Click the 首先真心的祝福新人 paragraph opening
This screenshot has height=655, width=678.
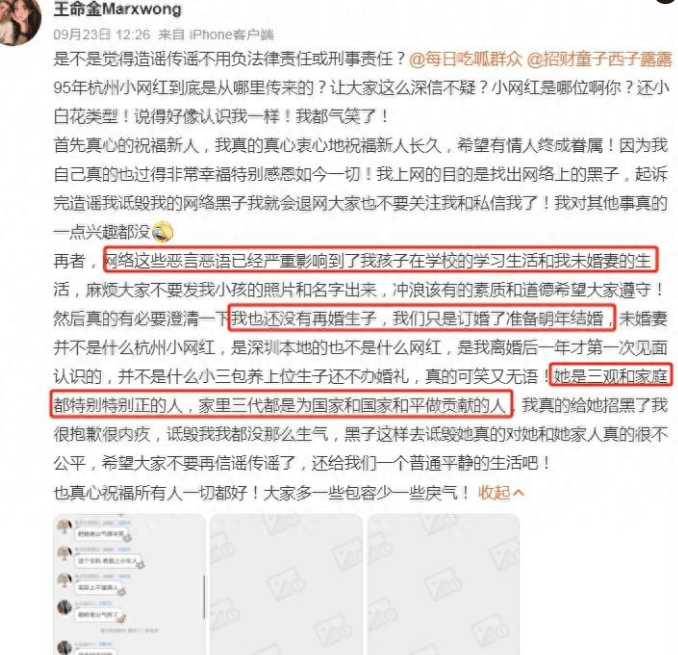[126, 145]
